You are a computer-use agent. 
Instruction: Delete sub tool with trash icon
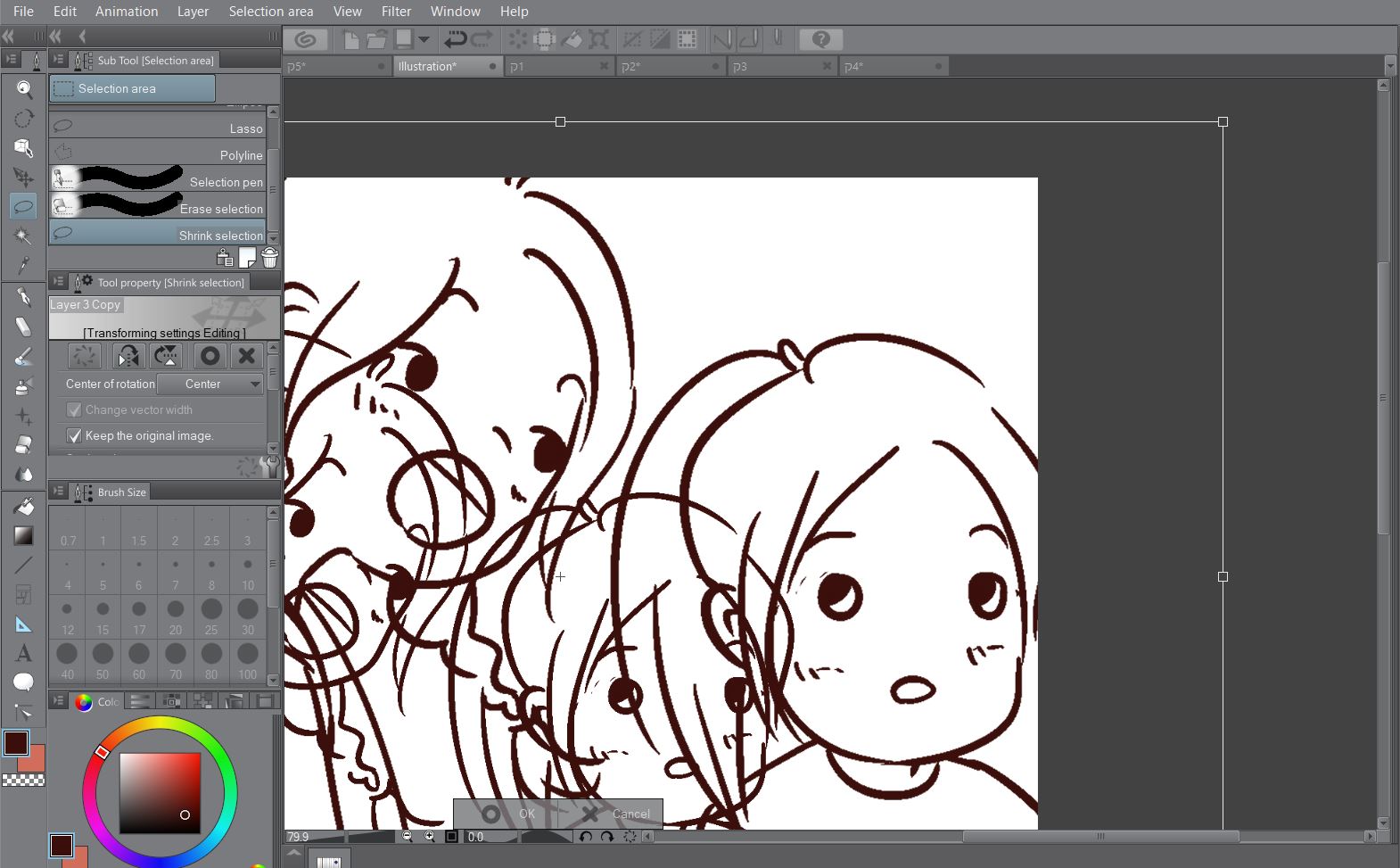coord(269,258)
